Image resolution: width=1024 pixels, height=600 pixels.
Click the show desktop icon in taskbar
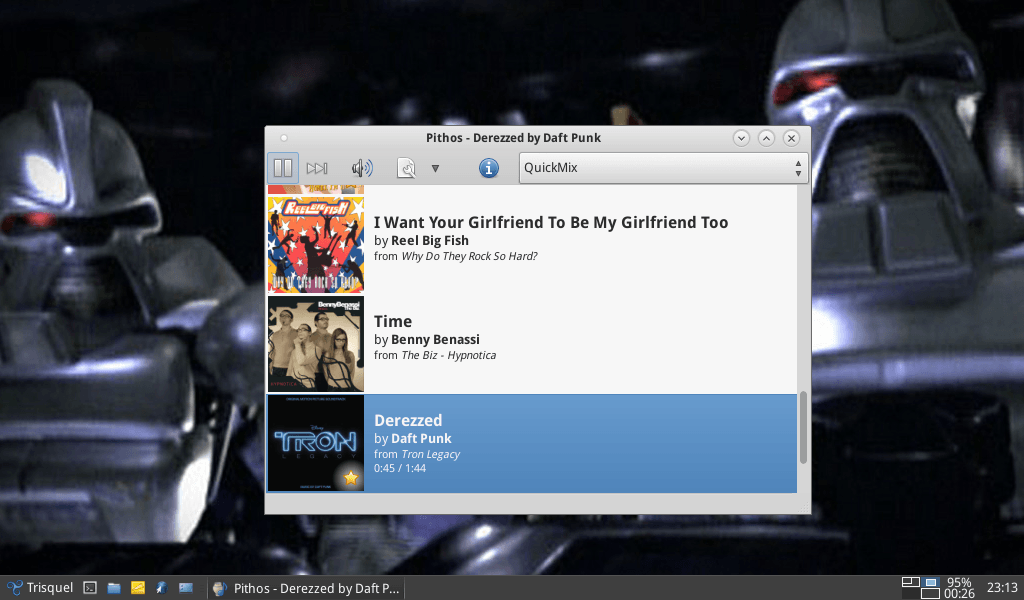[186, 588]
